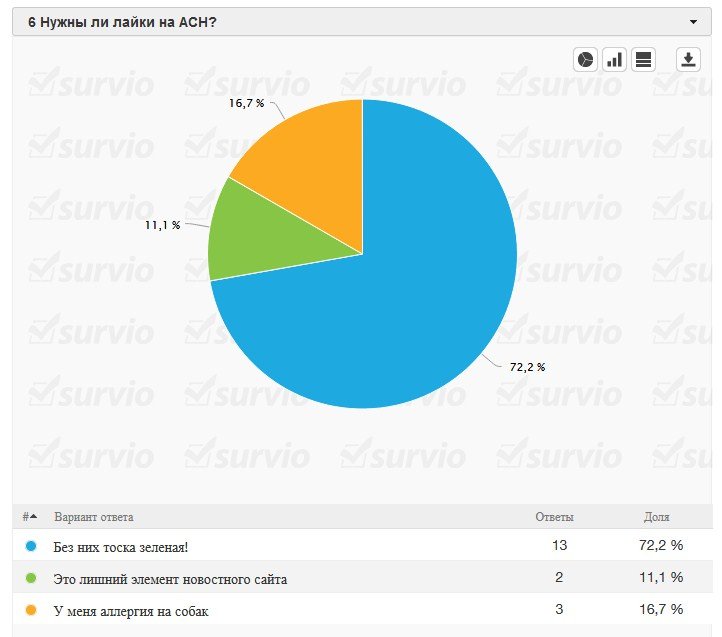Screen dimensions: 722x637
Task: Switch to bar chart view
Action: (614, 59)
